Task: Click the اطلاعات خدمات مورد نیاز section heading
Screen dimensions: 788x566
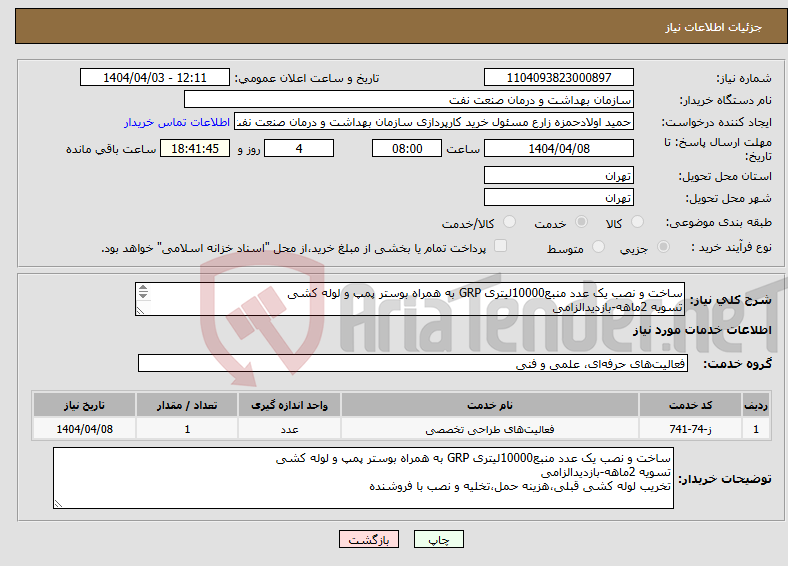Action: pos(702,330)
